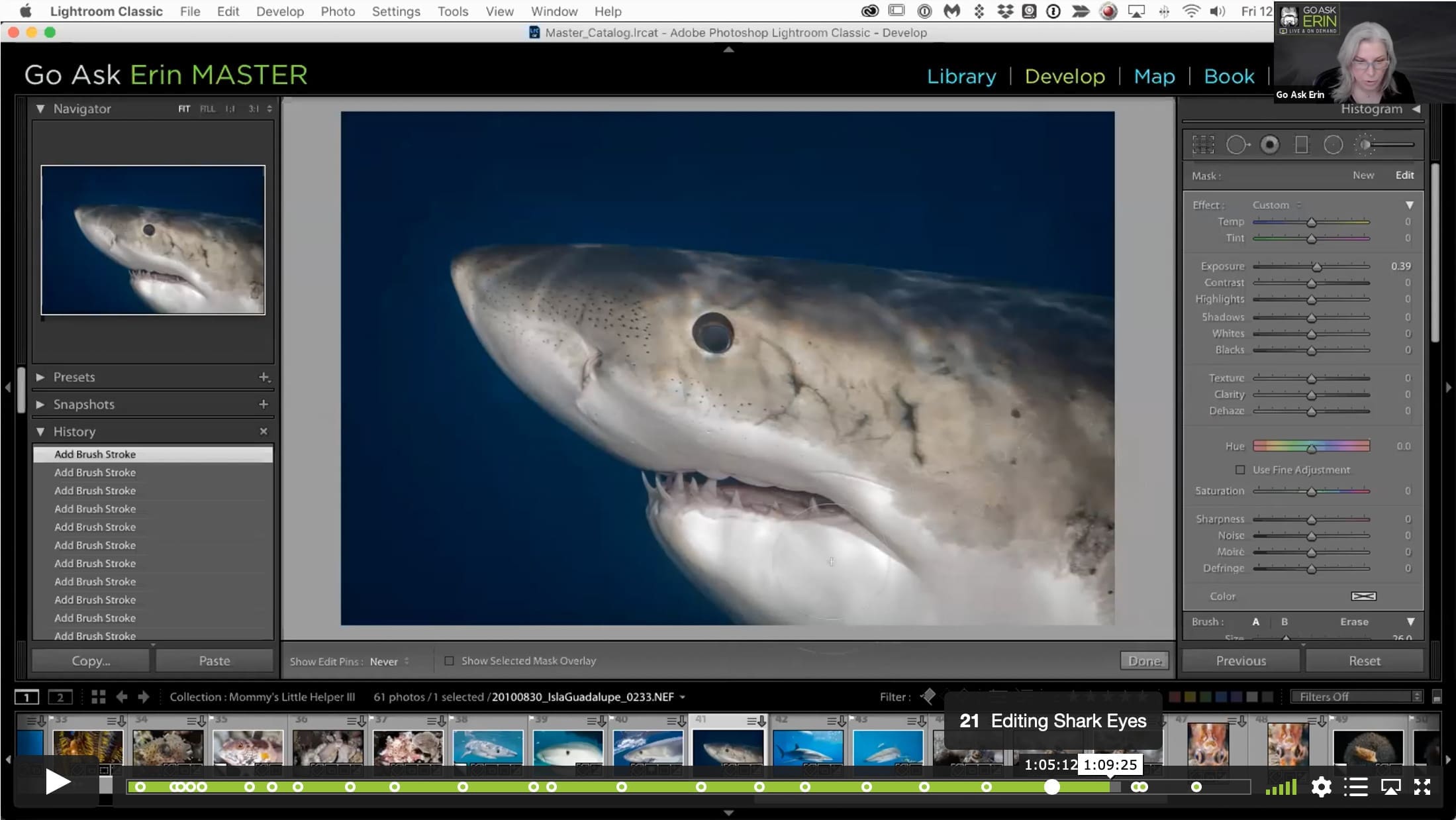Open the Show Edit Pins dropdown
This screenshot has height=820, width=1456.
(389, 661)
